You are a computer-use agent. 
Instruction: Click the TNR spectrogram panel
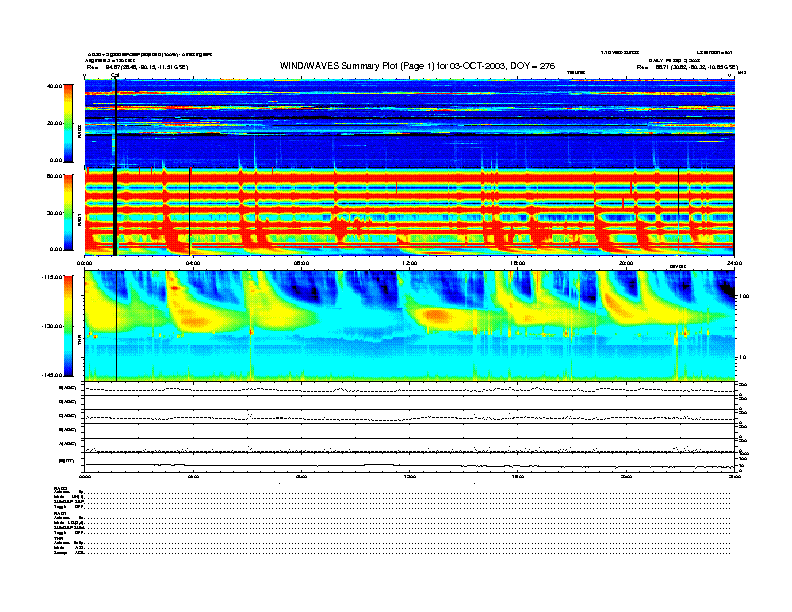click(410, 326)
